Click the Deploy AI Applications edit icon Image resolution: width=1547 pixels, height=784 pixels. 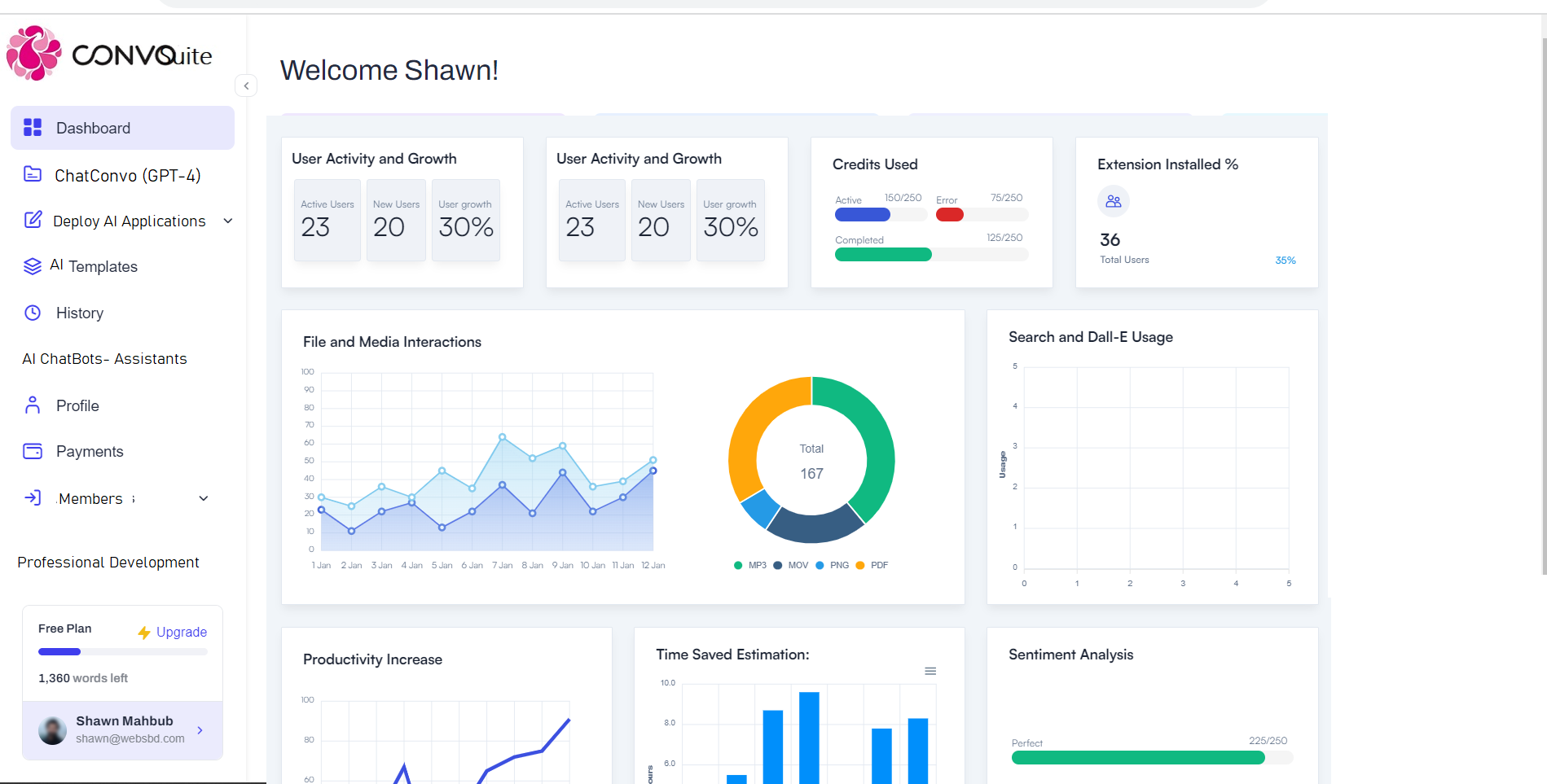(33, 220)
